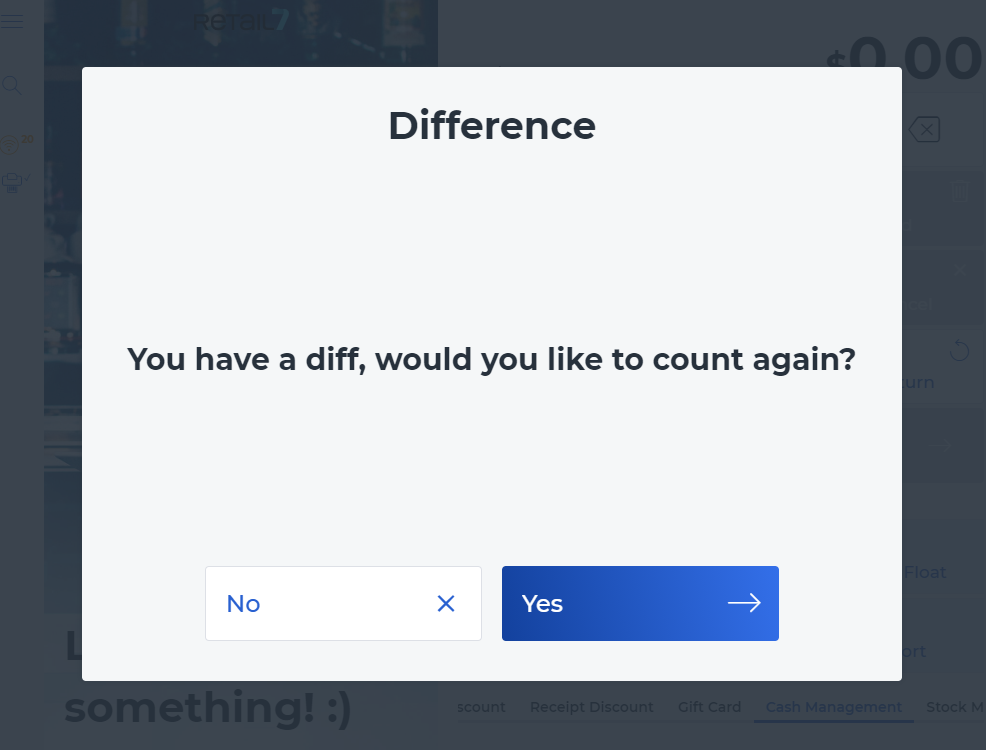Open the hamburger menu icon
986x750 pixels.
pos(12,21)
